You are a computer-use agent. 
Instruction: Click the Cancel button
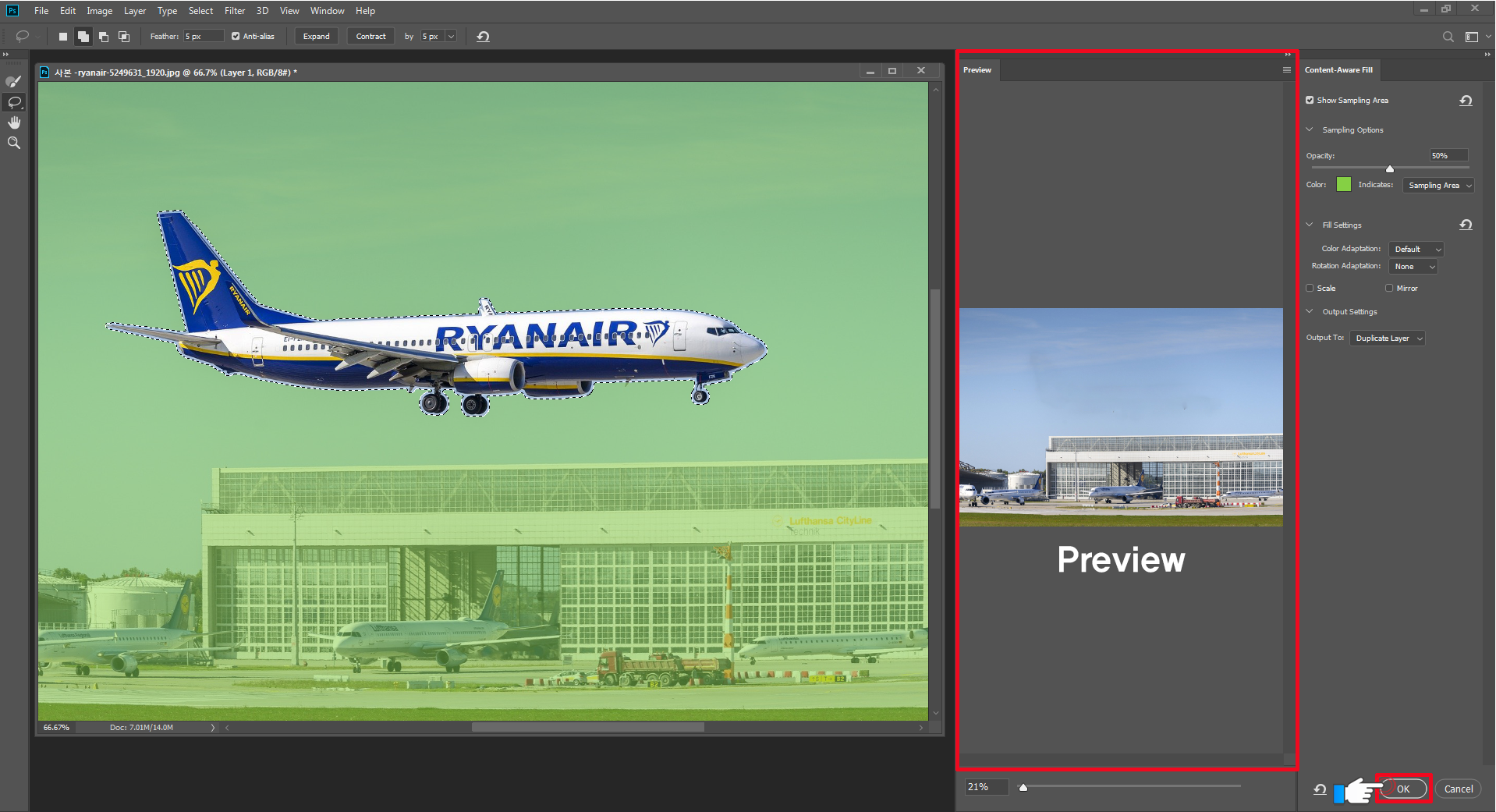1459,789
